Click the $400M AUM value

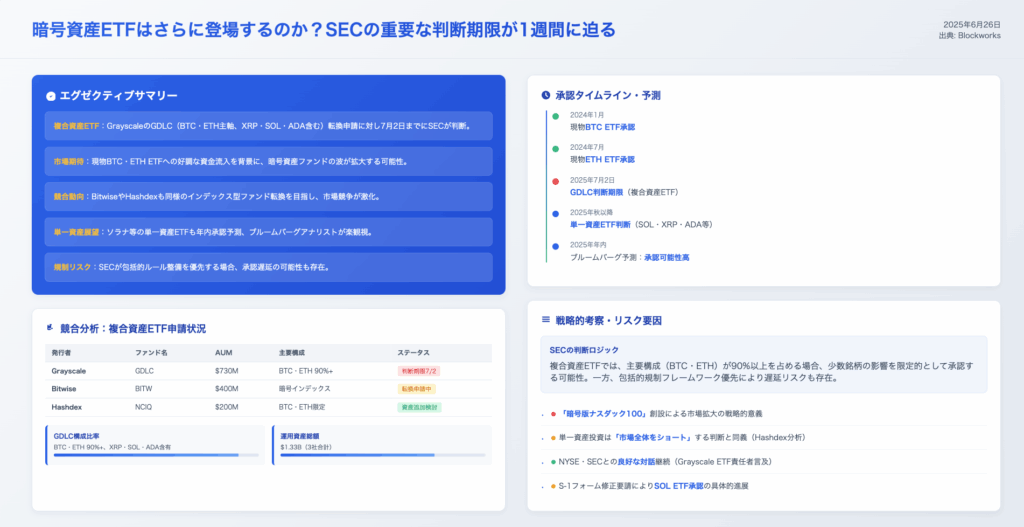coord(226,389)
